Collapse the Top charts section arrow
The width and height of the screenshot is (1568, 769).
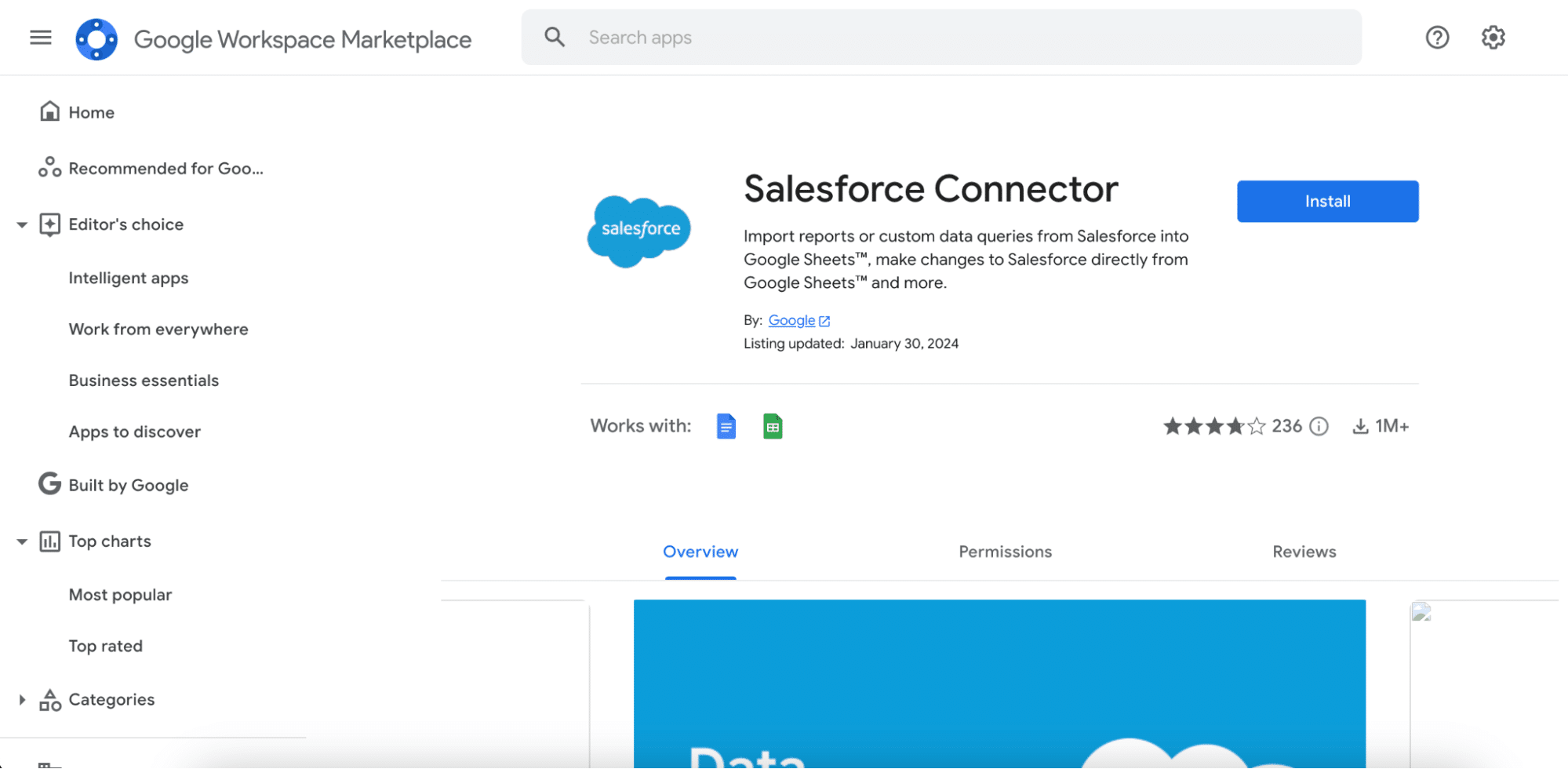click(22, 541)
